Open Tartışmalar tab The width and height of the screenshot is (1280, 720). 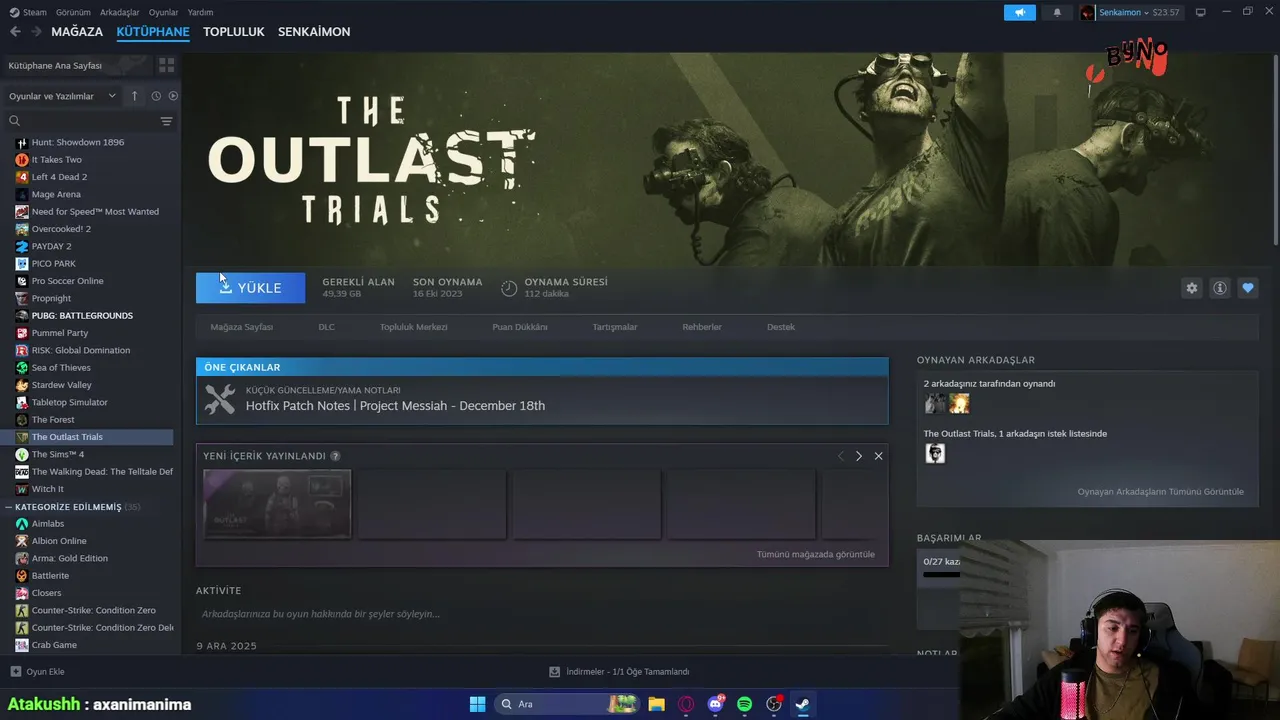tap(615, 327)
